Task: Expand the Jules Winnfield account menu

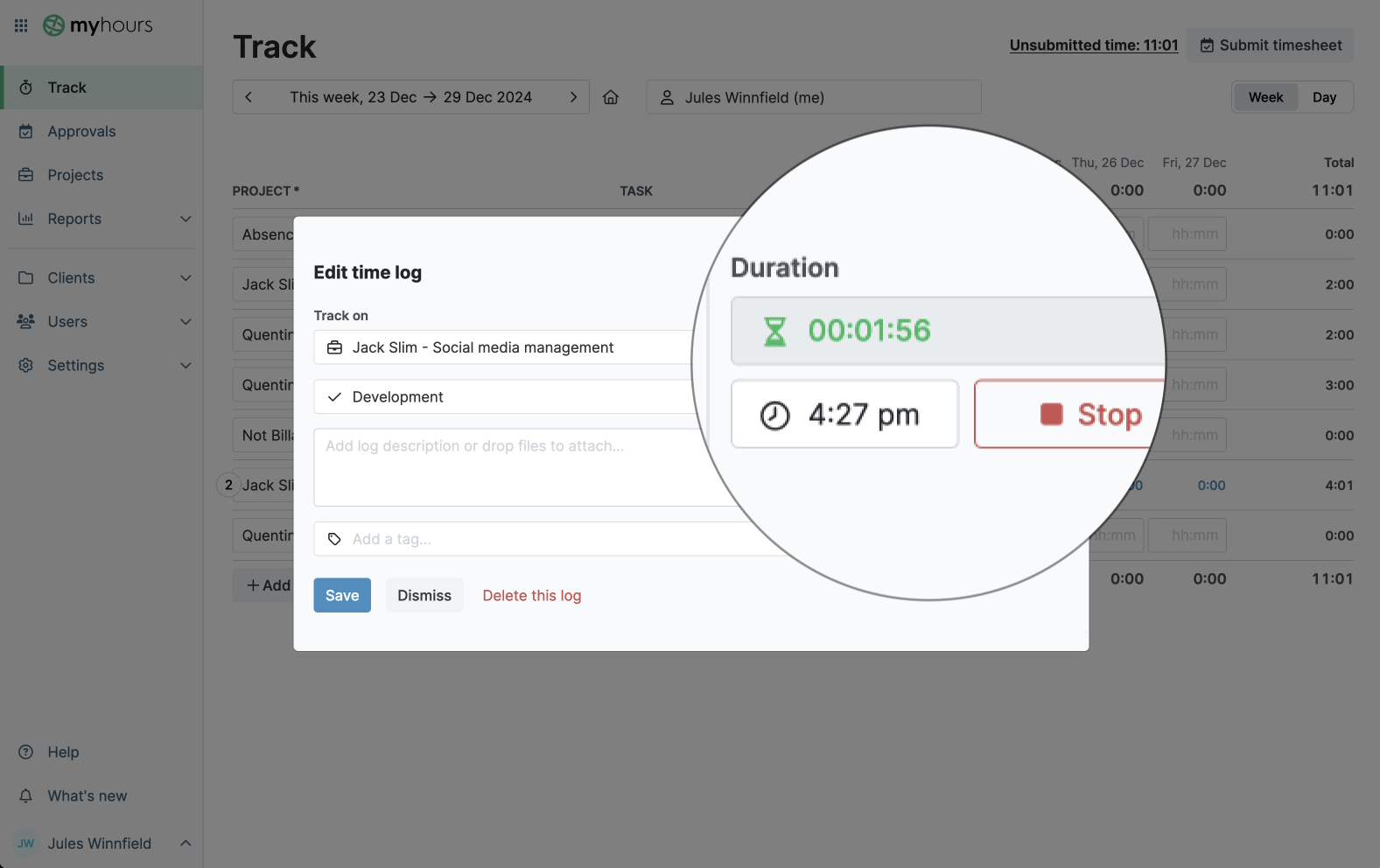Action: [x=186, y=843]
